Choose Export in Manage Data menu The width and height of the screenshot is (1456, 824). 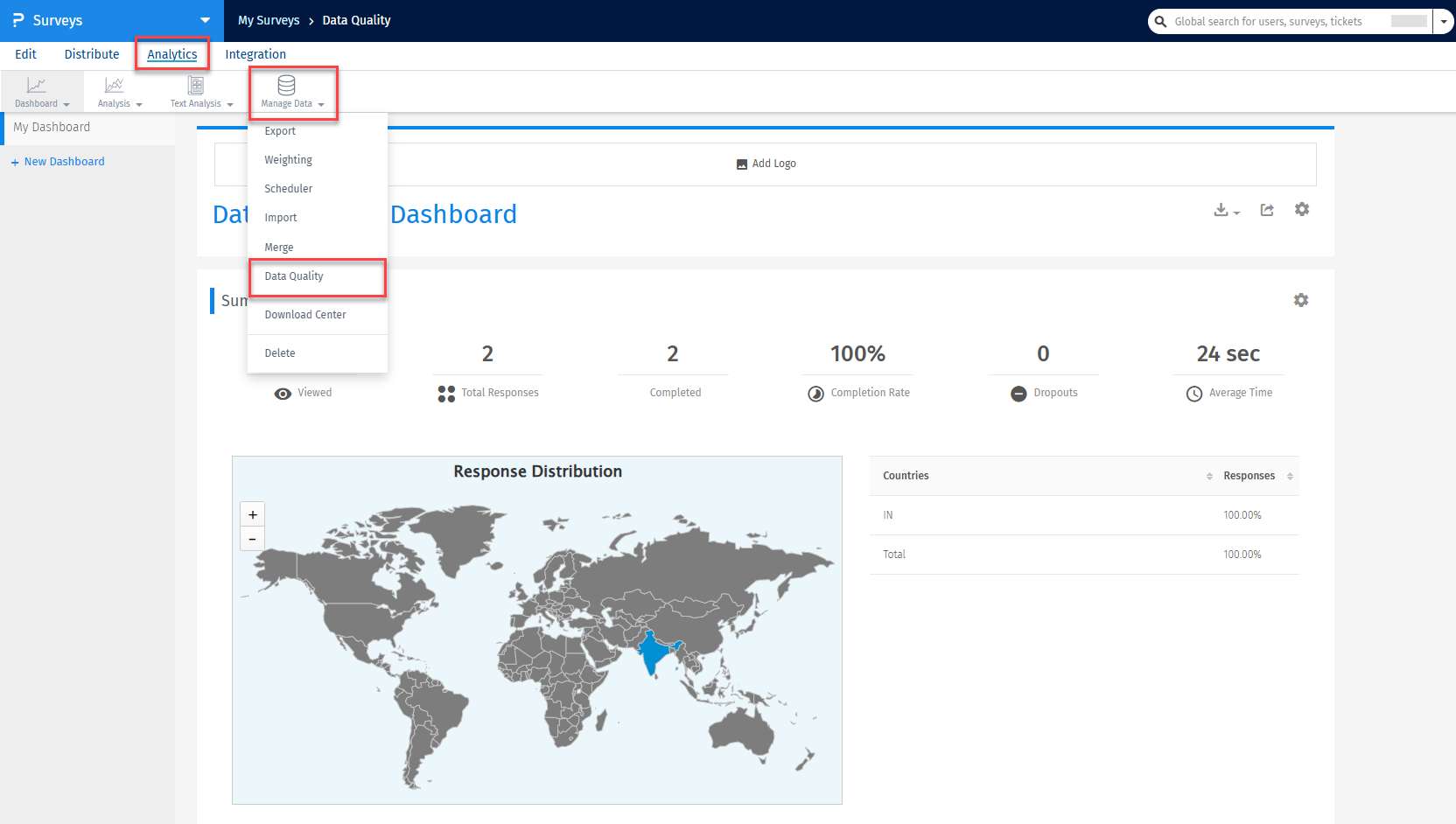280,131
